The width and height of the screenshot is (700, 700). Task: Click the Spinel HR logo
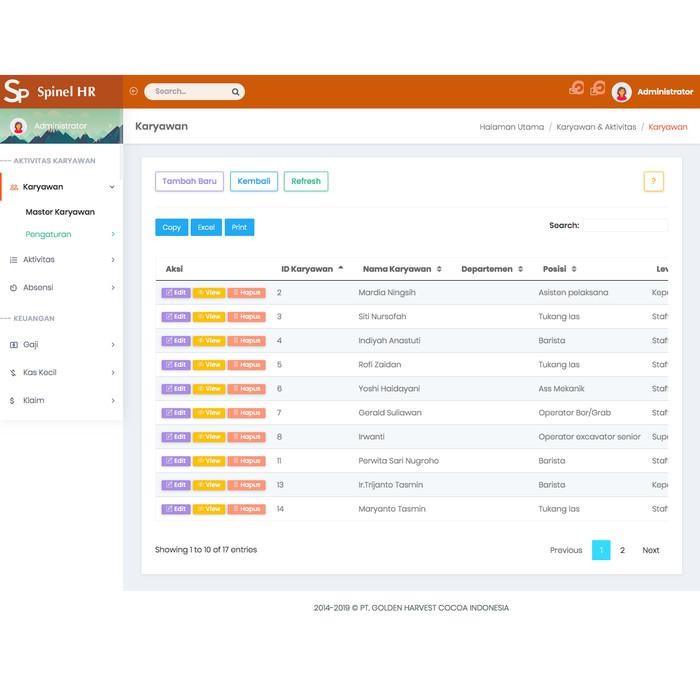point(50,92)
